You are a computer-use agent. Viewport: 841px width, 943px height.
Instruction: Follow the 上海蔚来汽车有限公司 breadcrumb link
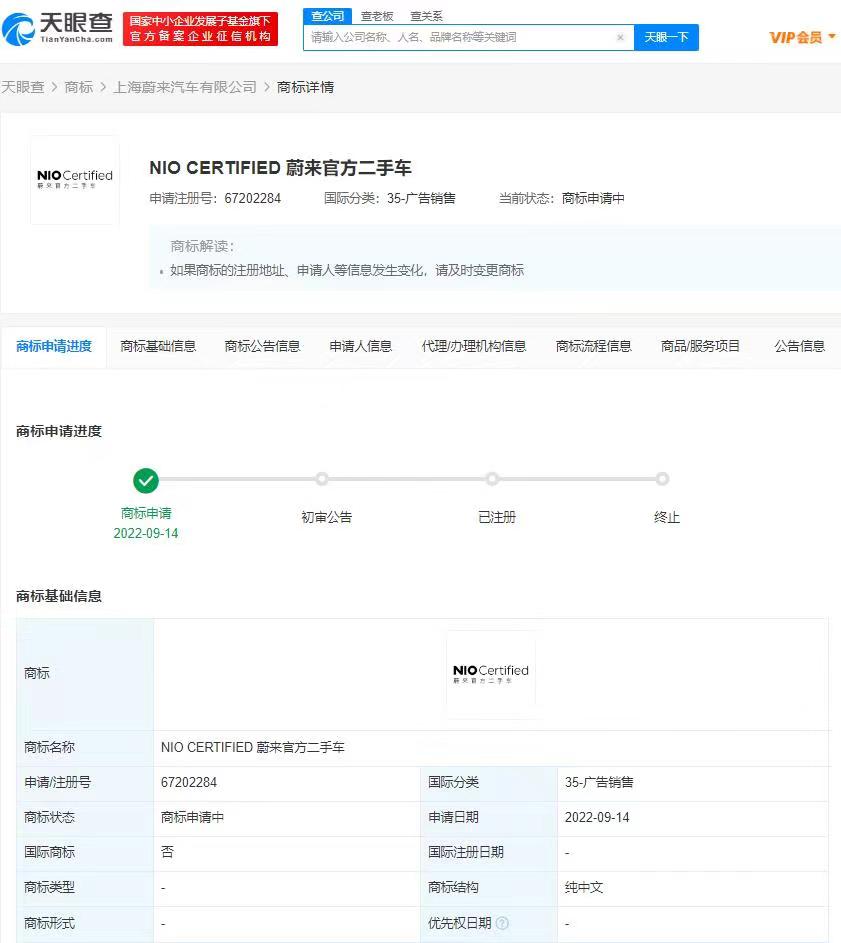[x=185, y=88]
